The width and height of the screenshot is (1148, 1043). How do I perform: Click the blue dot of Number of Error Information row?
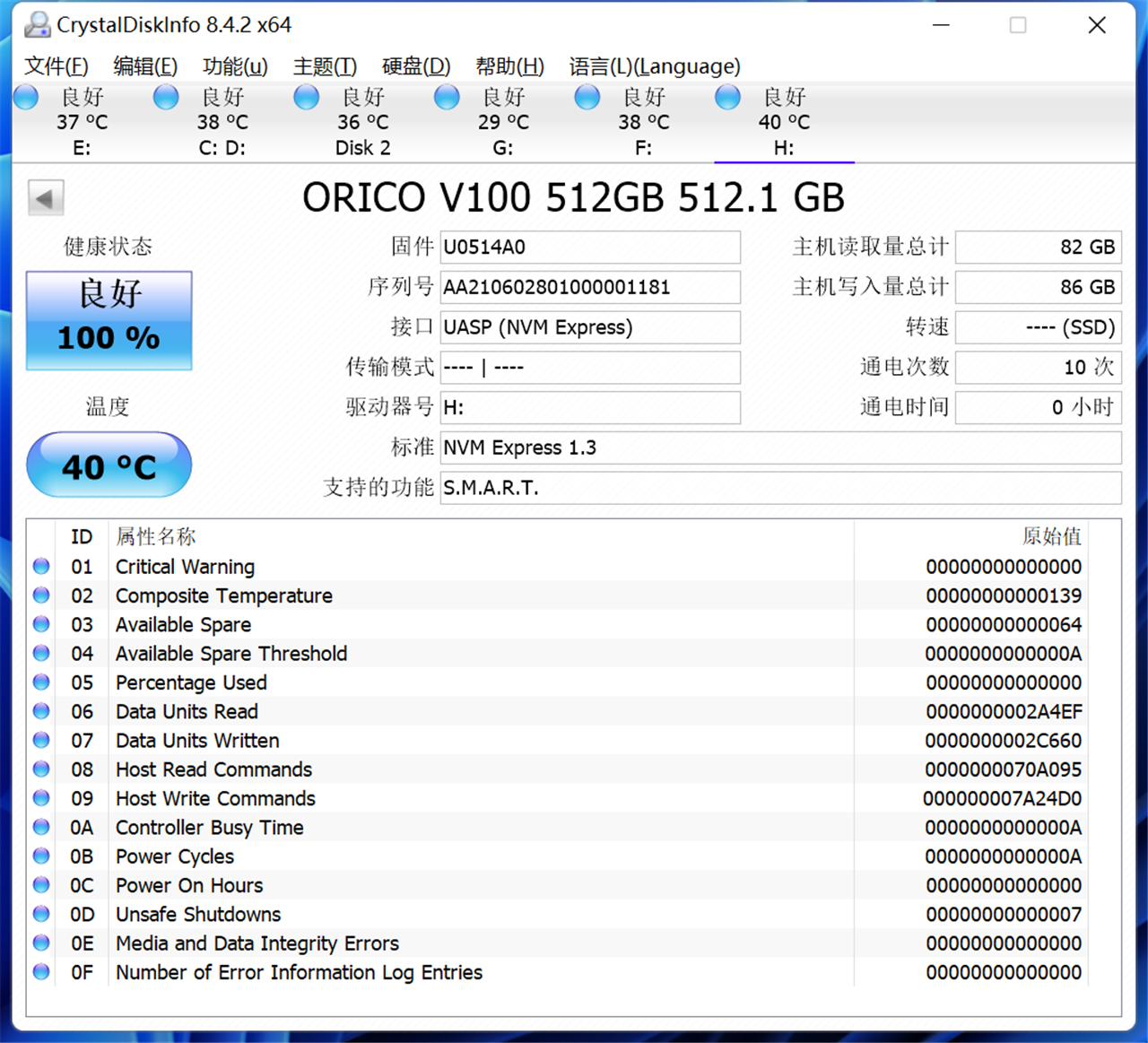41,971
